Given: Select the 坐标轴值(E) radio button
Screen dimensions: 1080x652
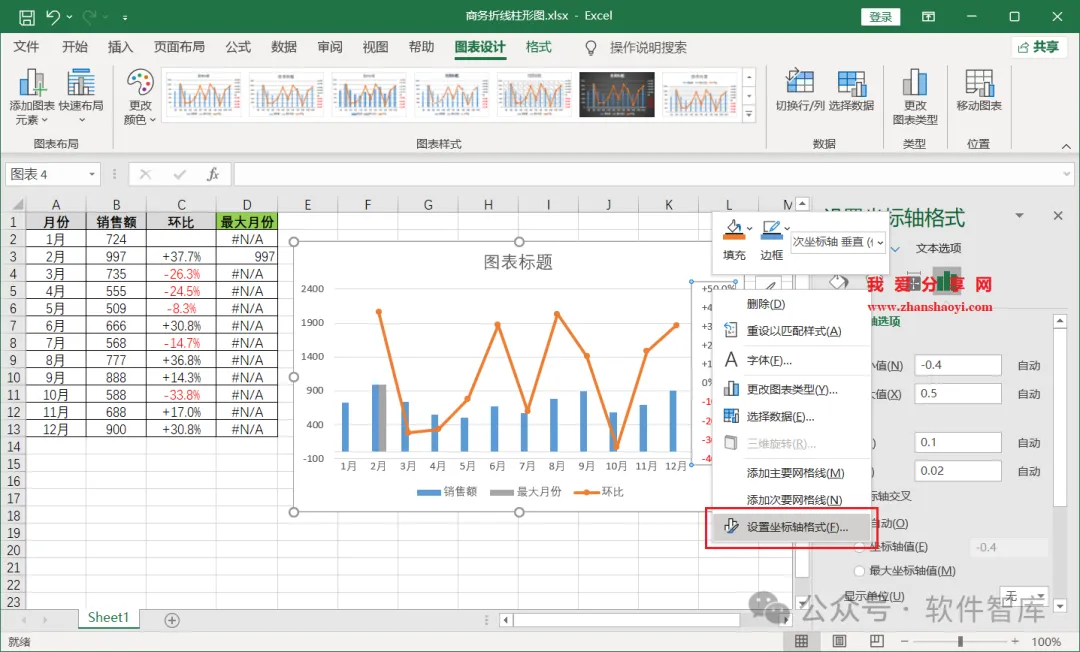Looking at the screenshot, I should (x=859, y=547).
